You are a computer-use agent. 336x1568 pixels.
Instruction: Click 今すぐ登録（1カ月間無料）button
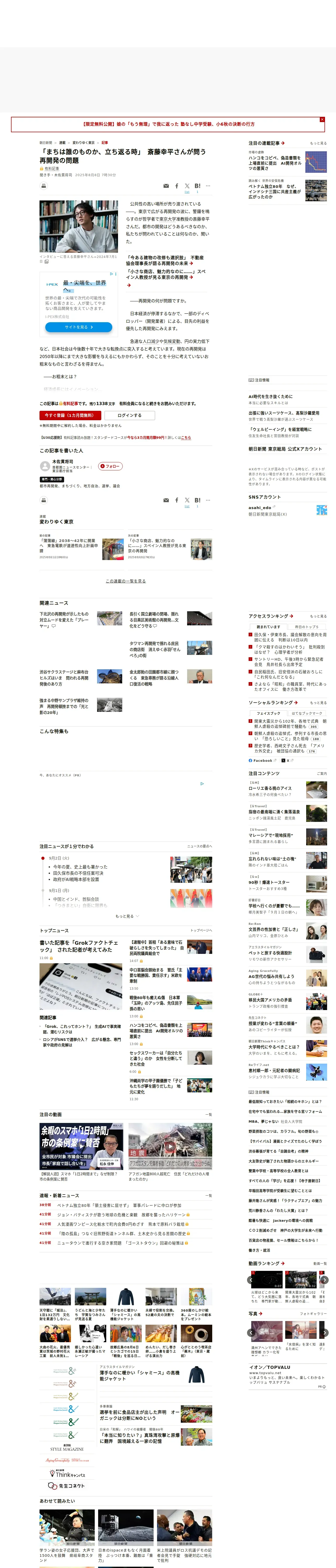click(x=70, y=415)
